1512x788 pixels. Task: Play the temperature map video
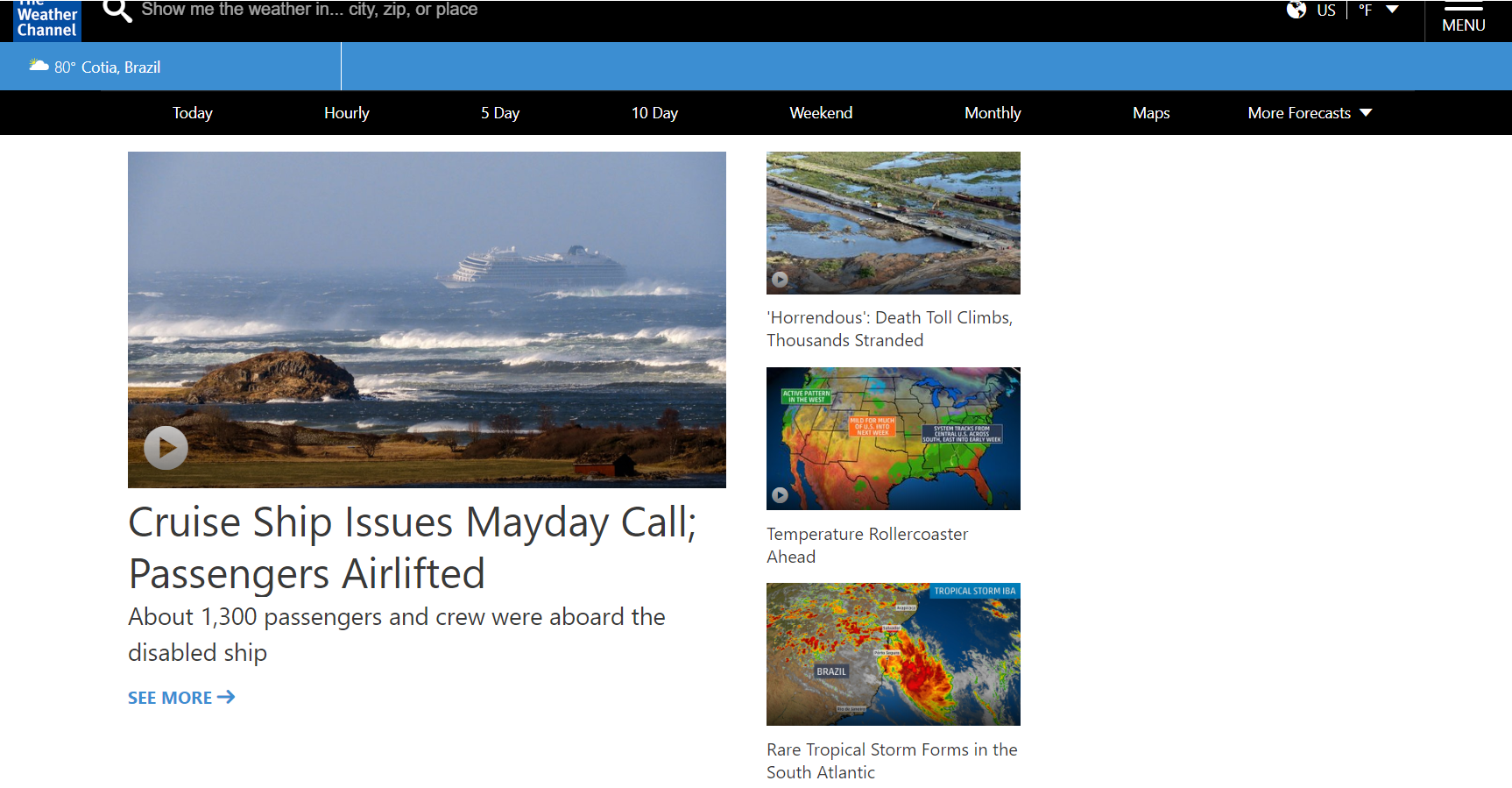click(x=780, y=495)
